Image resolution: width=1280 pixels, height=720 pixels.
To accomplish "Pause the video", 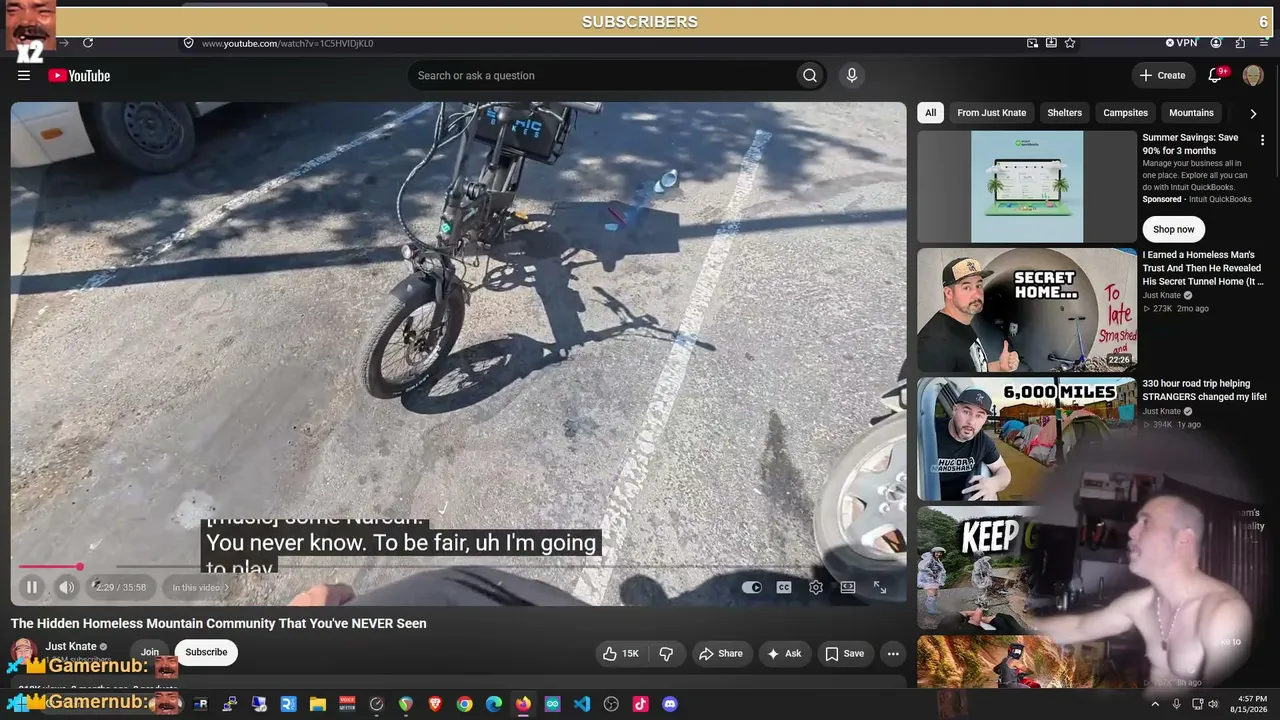I will [32, 588].
